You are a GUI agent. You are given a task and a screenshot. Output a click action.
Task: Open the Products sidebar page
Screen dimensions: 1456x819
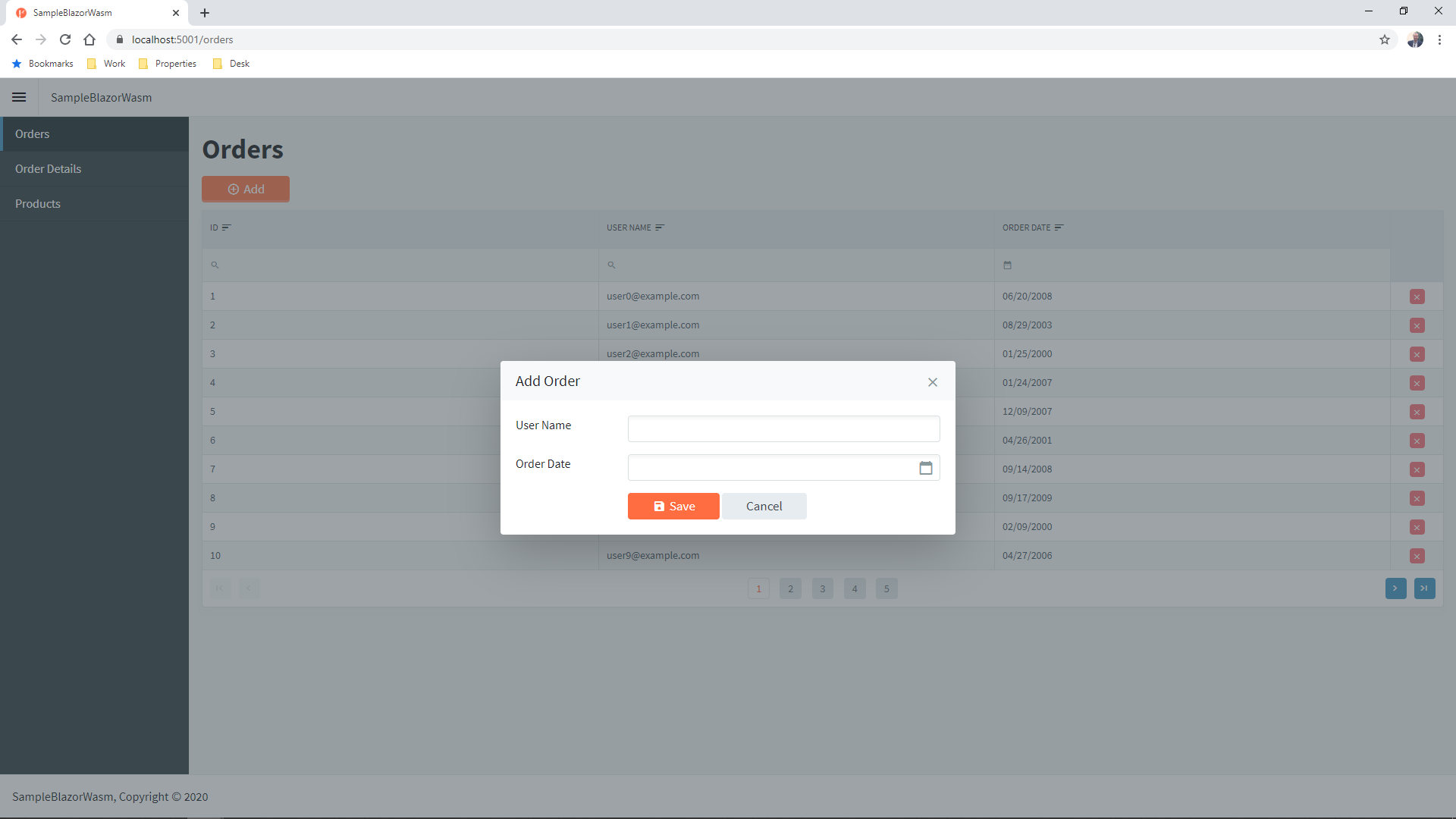coord(94,204)
